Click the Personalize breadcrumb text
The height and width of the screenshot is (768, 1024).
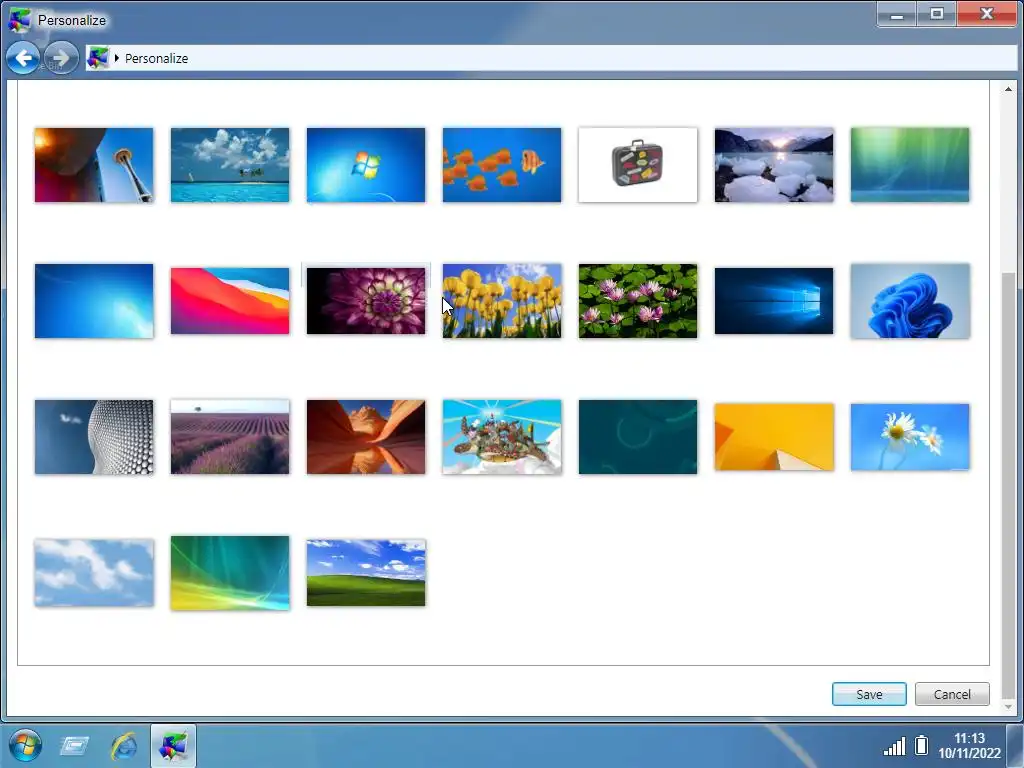tap(156, 58)
